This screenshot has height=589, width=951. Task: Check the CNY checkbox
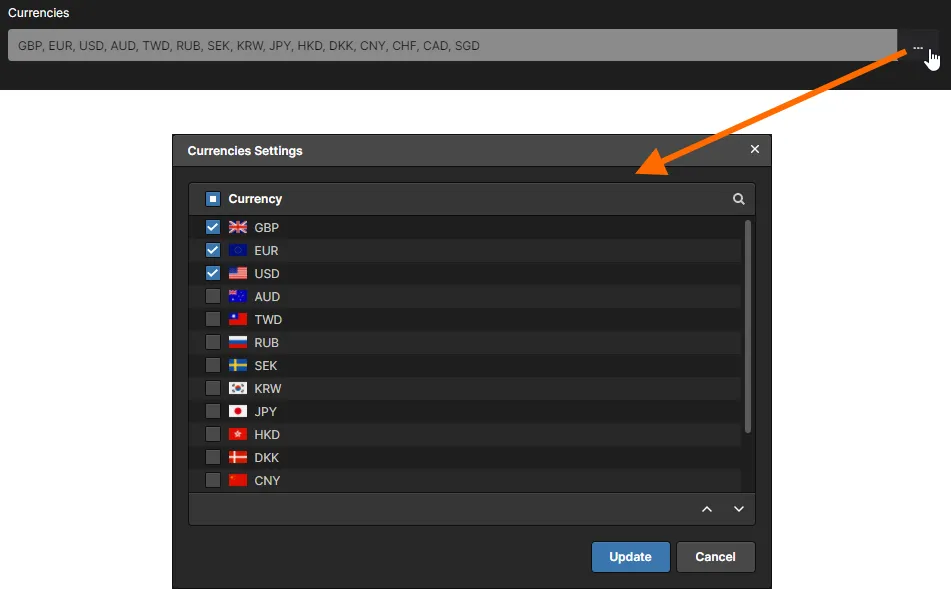(212, 480)
